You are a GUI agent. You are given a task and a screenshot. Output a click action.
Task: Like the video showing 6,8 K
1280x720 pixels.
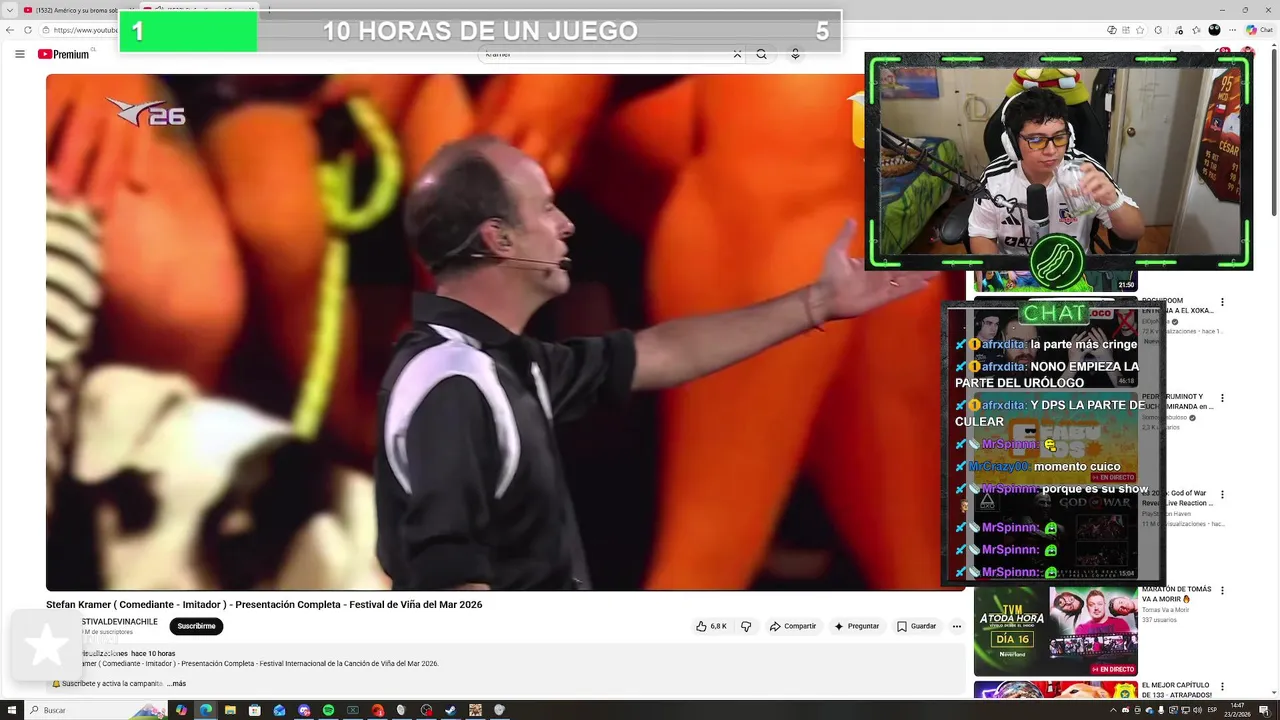[711, 626]
